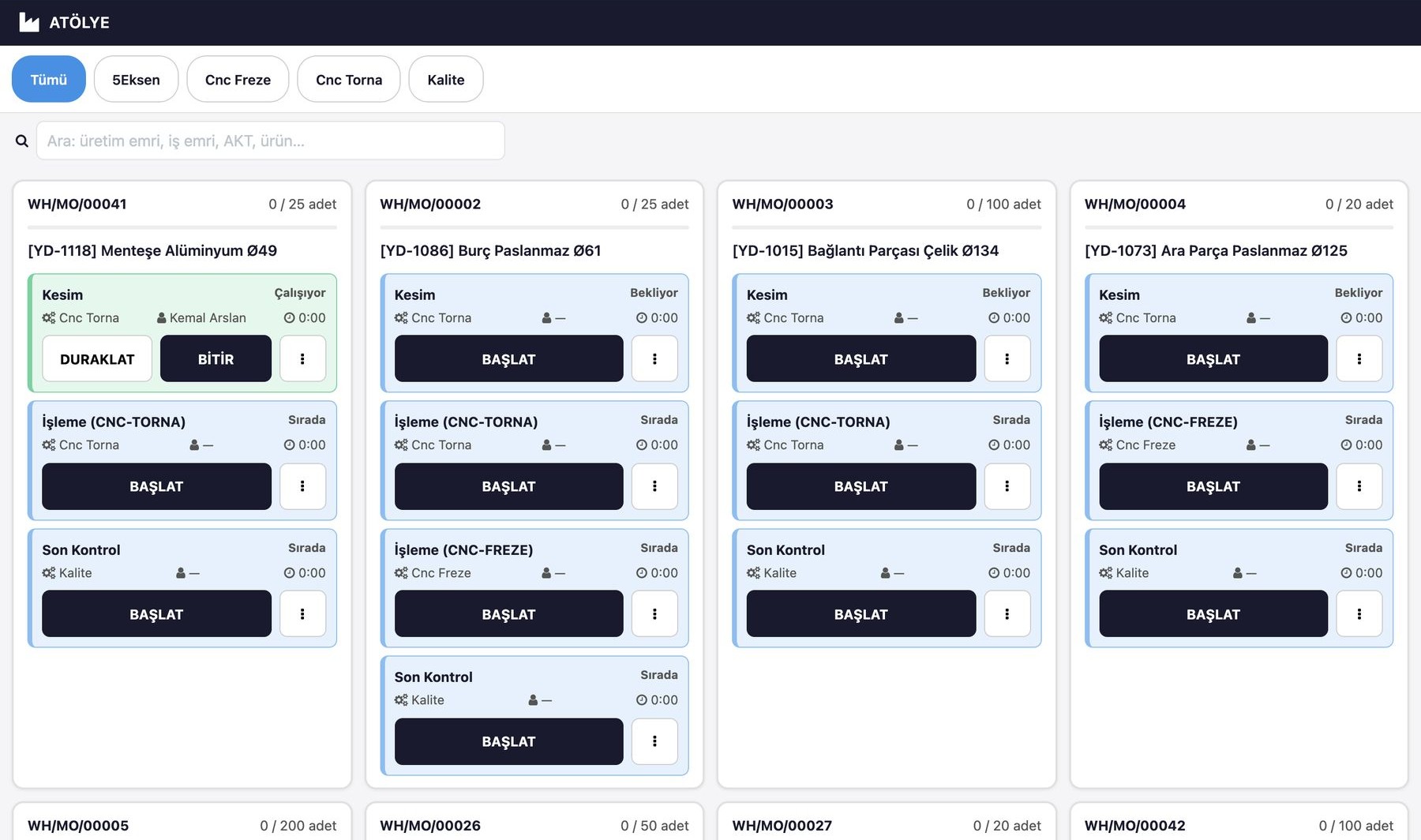Viewport: 1421px width, 840px height.
Task: Focus the production order search field
Action: tap(270, 141)
